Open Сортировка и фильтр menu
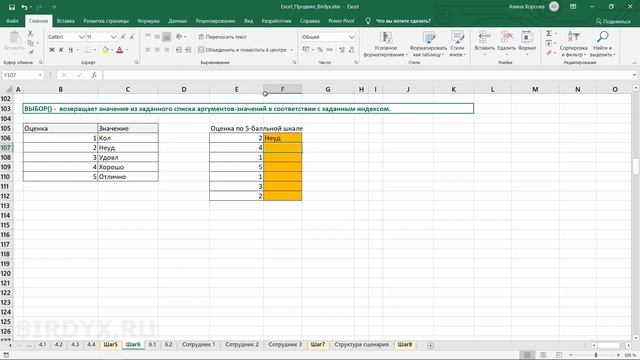This screenshot has width=640, height=360. point(573,44)
